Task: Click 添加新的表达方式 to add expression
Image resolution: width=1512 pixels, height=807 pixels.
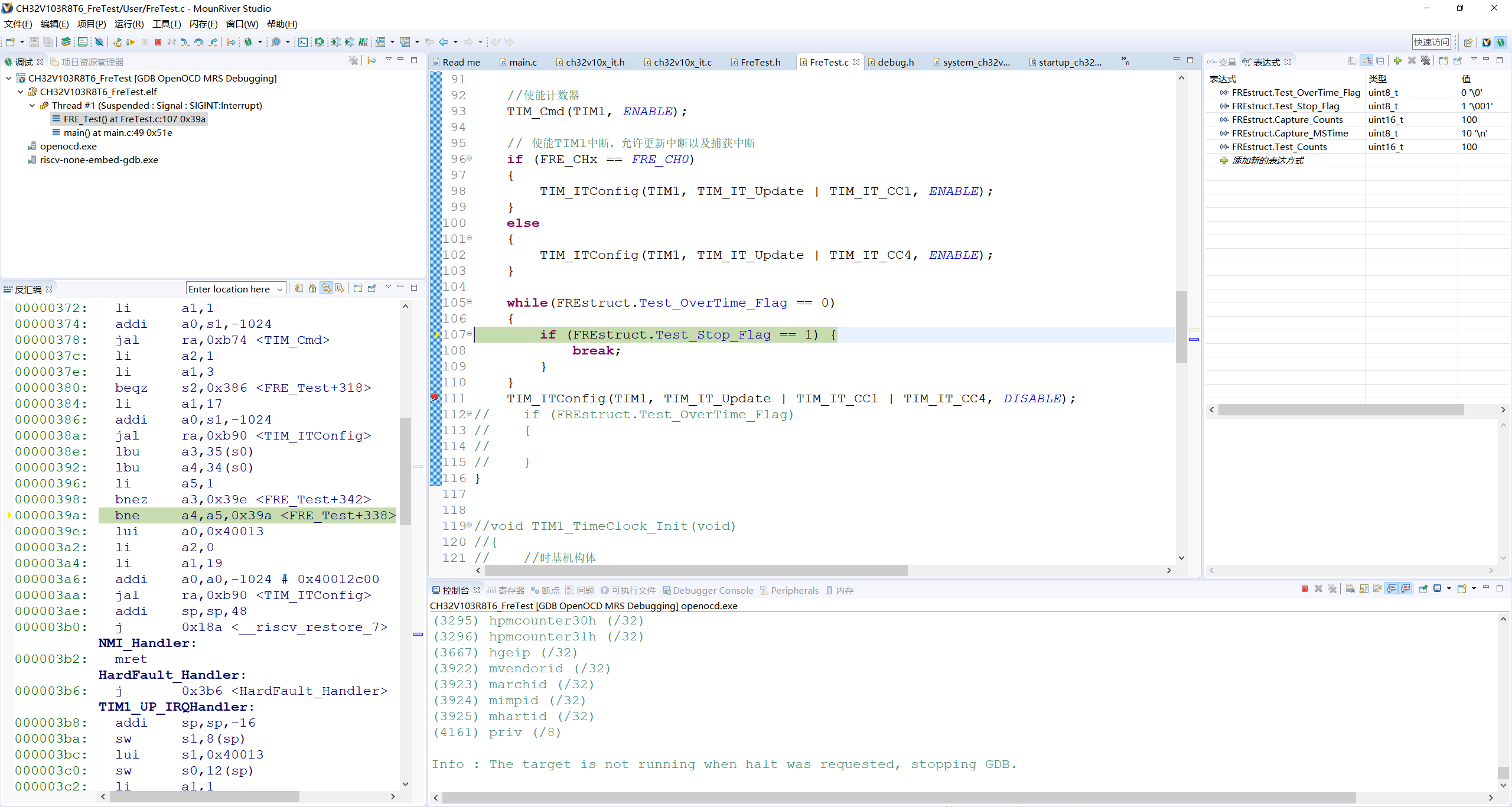Action: 1267,160
